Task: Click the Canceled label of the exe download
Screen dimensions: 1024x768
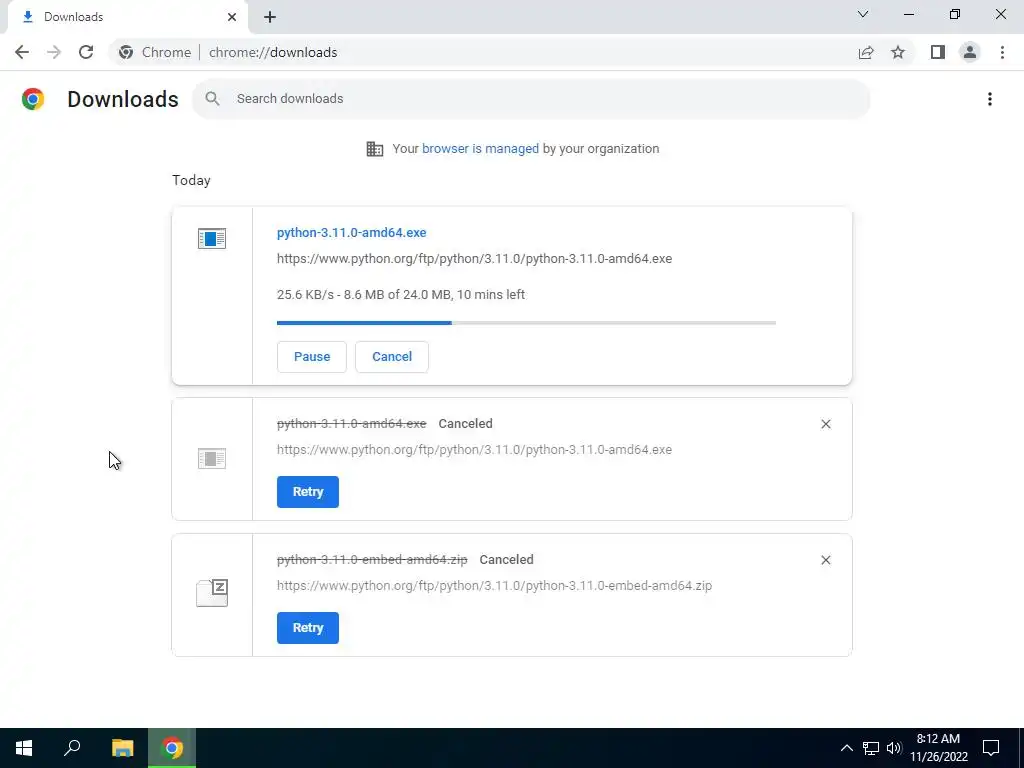Action: [465, 424]
